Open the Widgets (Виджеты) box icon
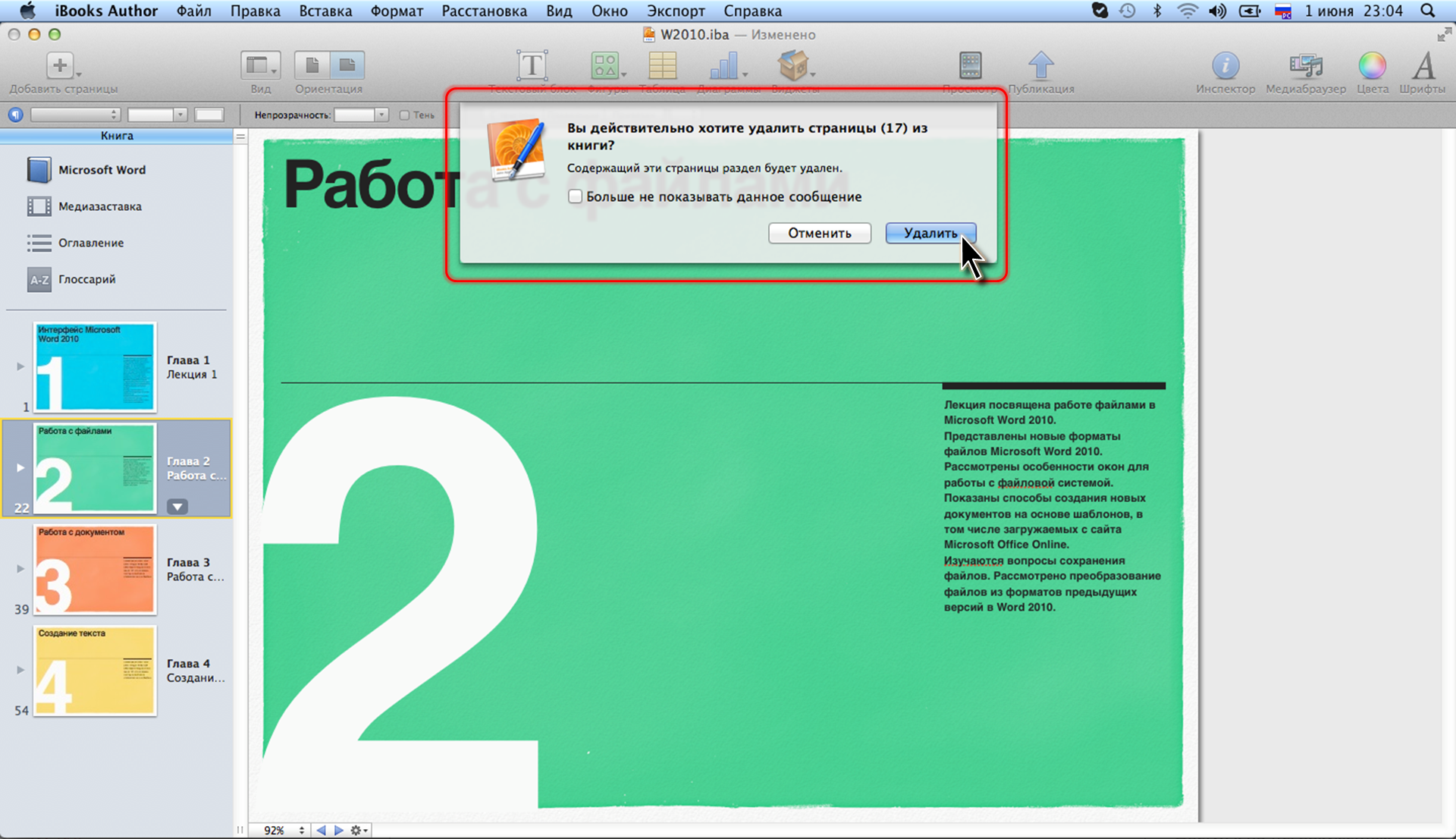This screenshot has width=1456, height=839. coord(793,65)
